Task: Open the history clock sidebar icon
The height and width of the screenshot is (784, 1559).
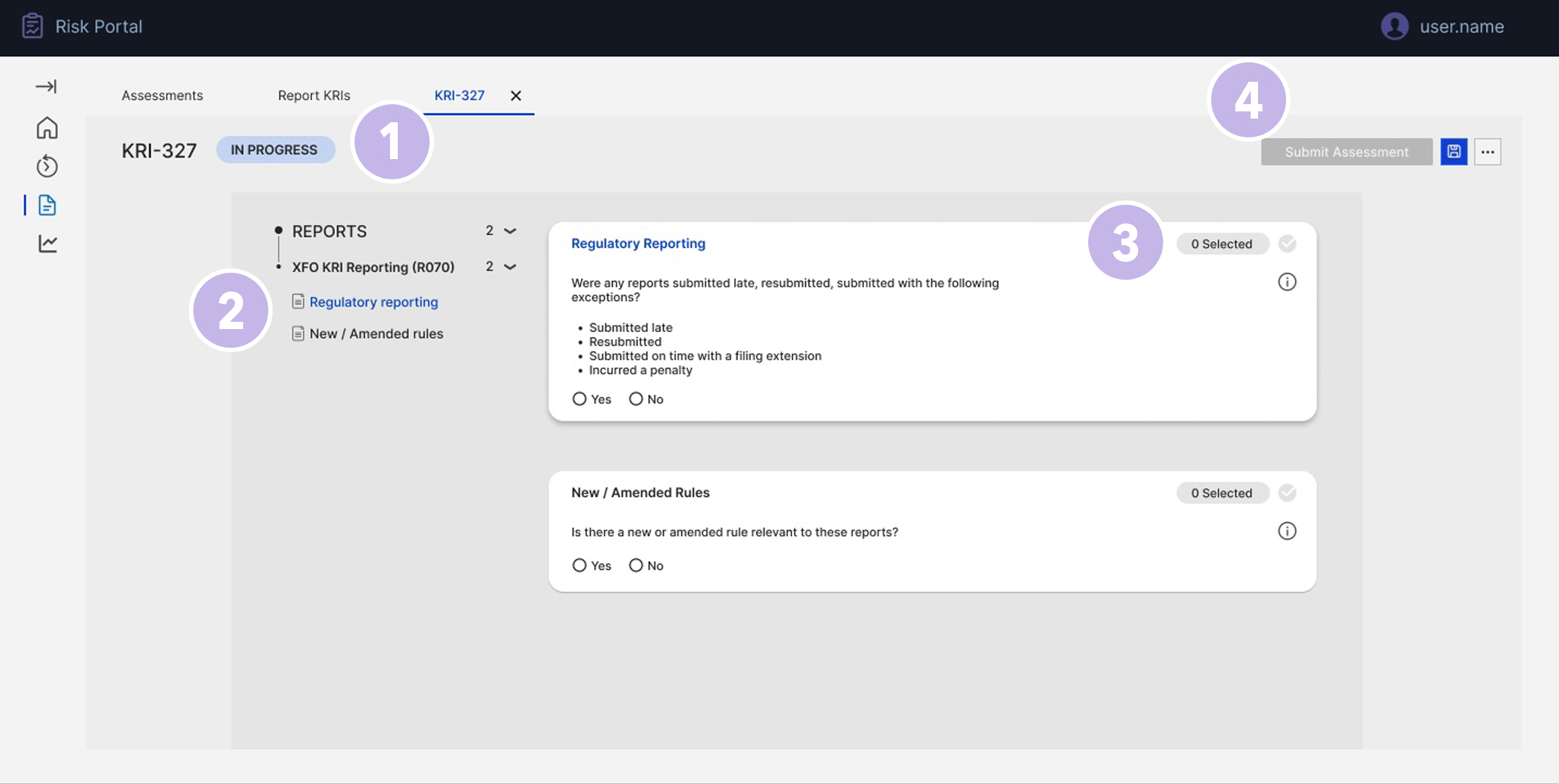Action: [x=47, y=166]
